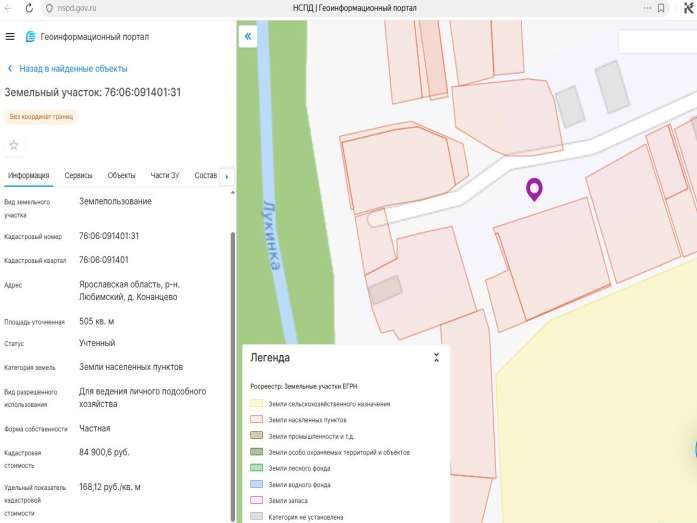
Task: Click the address Ярославская область value
Action: [x=129, y=290]
